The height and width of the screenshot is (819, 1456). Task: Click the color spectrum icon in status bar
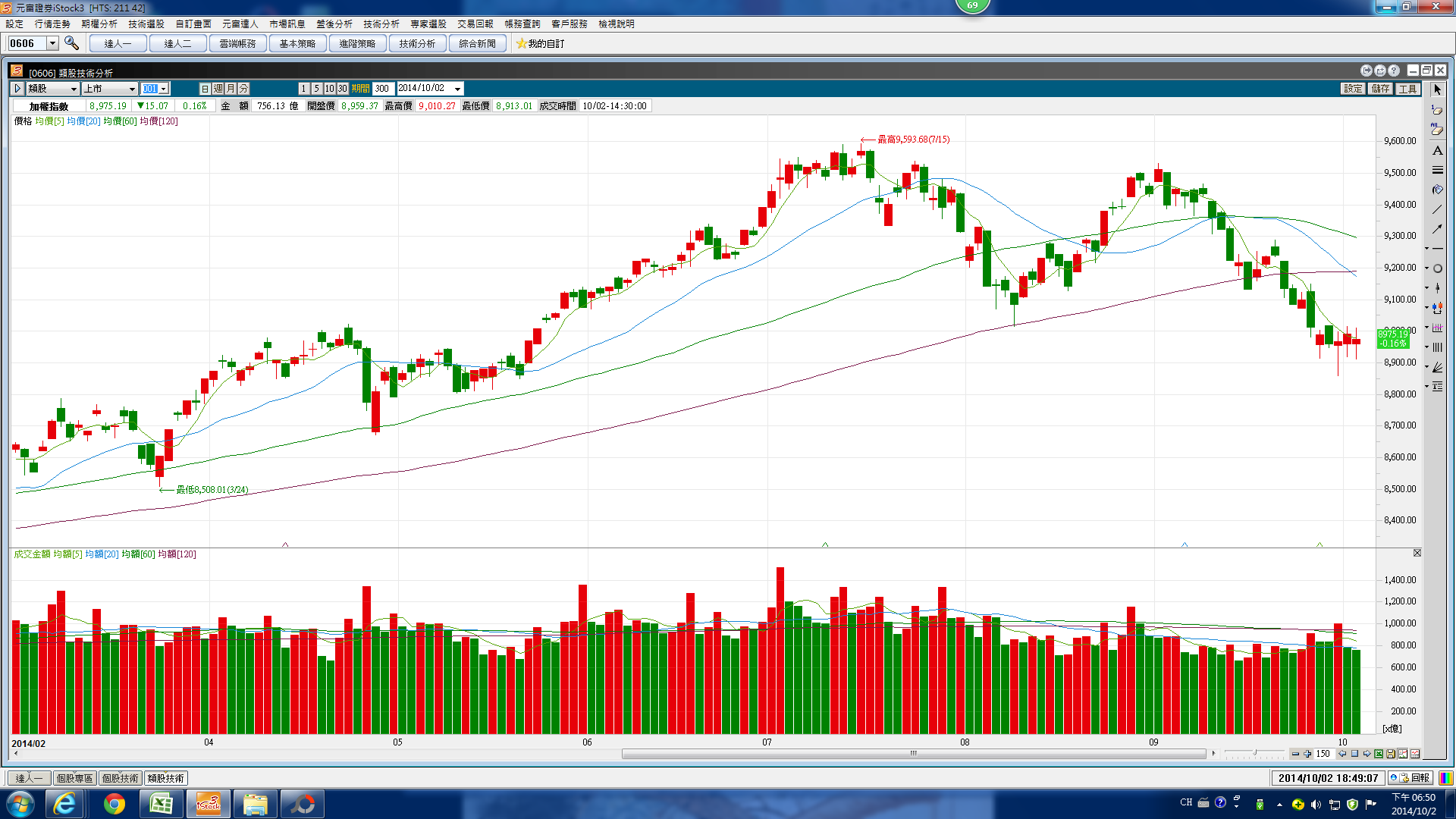[x=1445, y=778]
